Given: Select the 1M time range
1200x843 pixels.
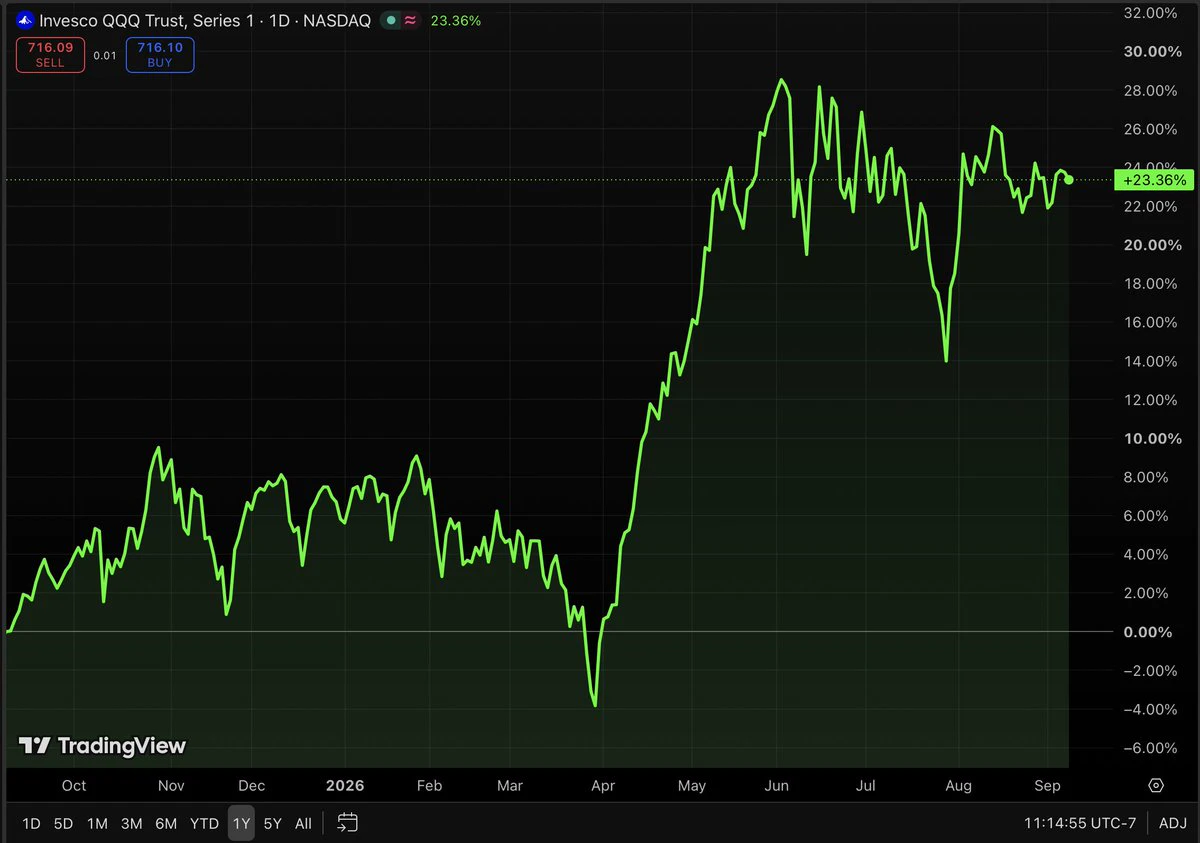Looking at the screenshot, I should tap(97, 823).
